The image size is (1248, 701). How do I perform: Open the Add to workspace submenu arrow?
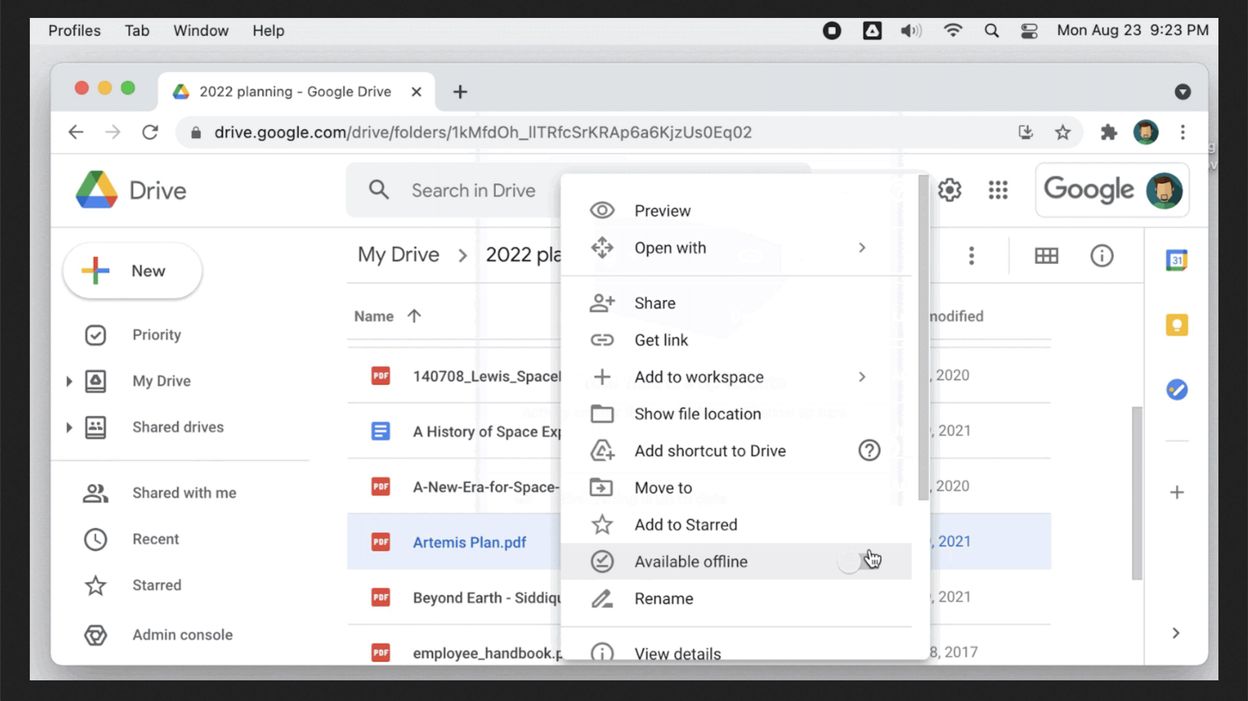click(x=861, y=377)
